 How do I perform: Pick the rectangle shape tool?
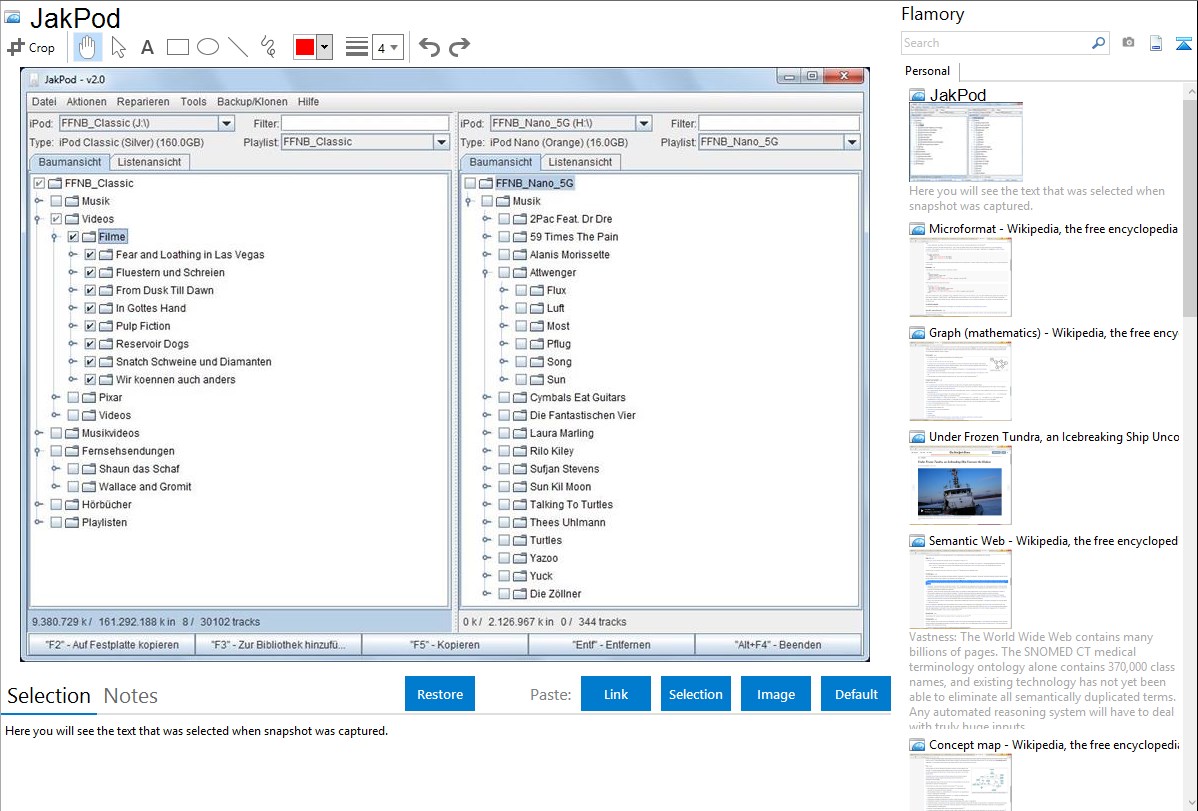pos(177,47)
